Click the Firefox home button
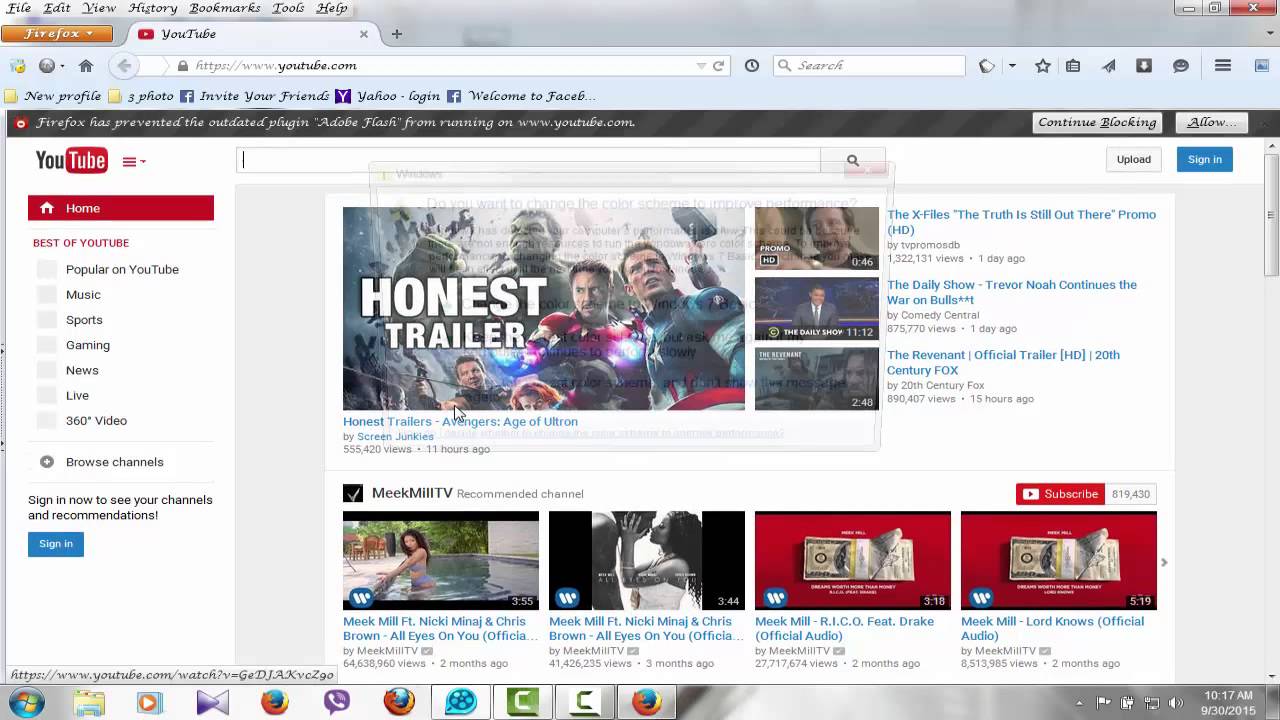This screenshot has height=720, width=1280. click(86, 66)
